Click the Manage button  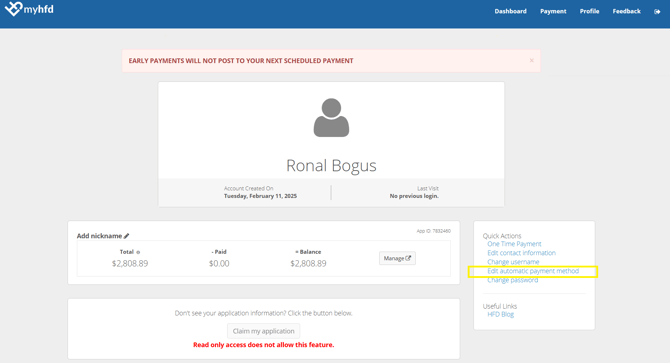click(397, 258)
